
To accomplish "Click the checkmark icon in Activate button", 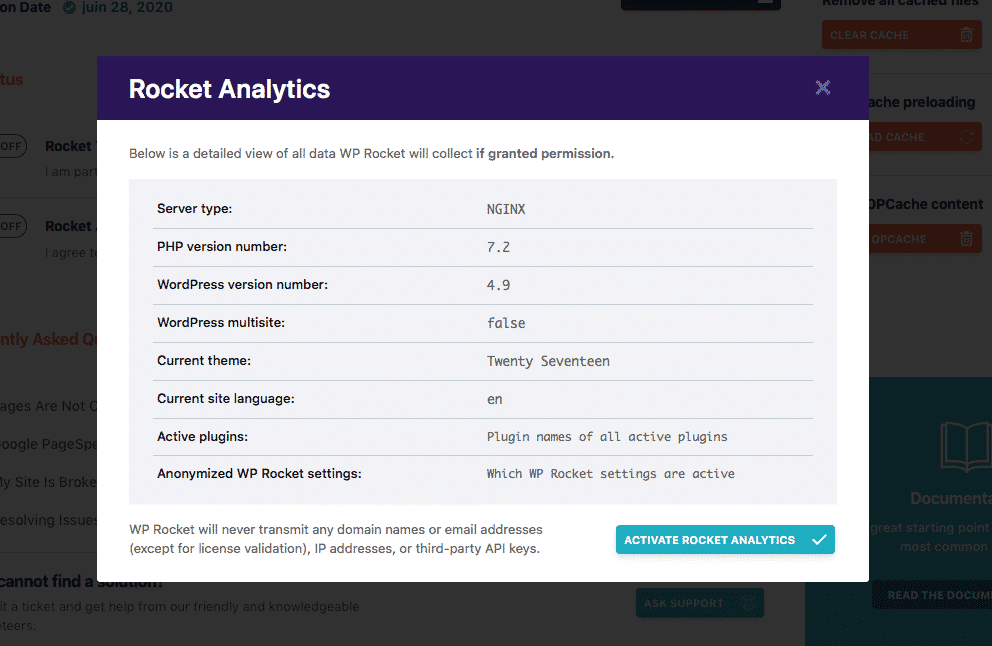I will (819, 540).
